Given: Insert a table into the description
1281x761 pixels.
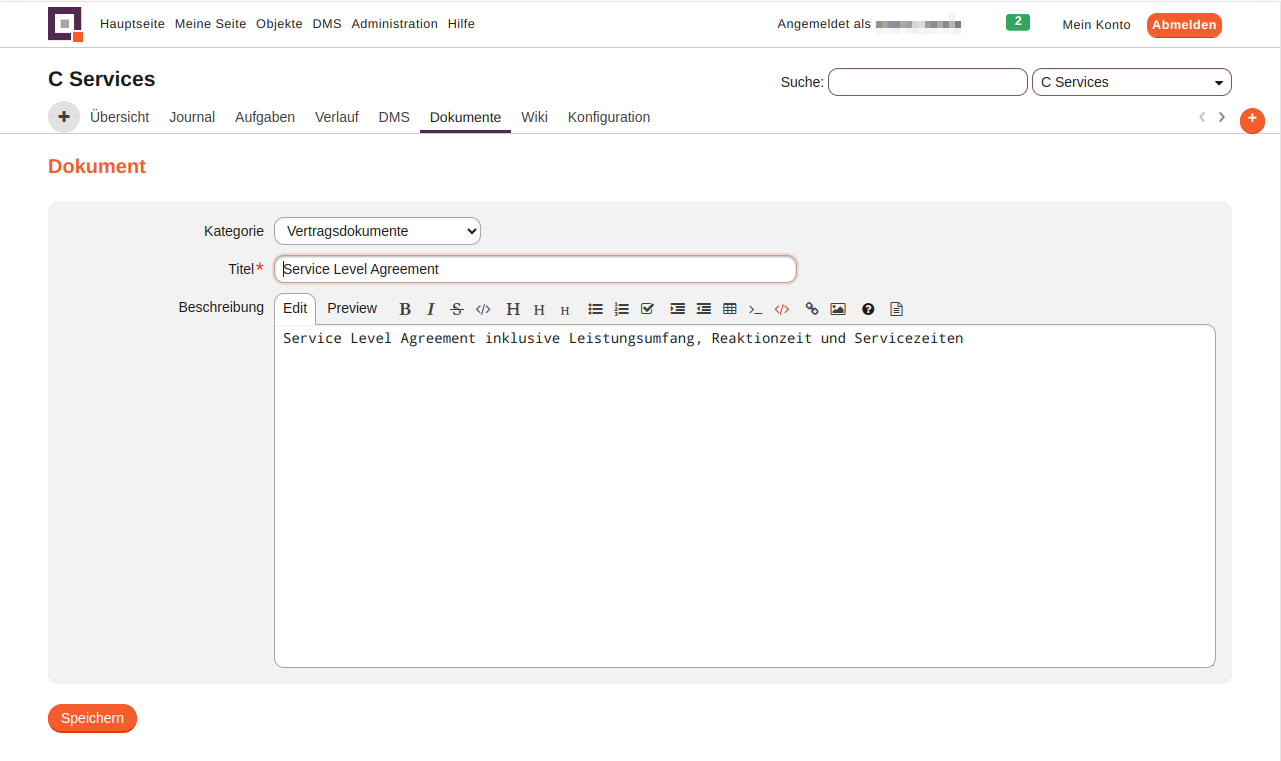Looking at the screenshot, I should pyautogui.click(x=729, y=309).
